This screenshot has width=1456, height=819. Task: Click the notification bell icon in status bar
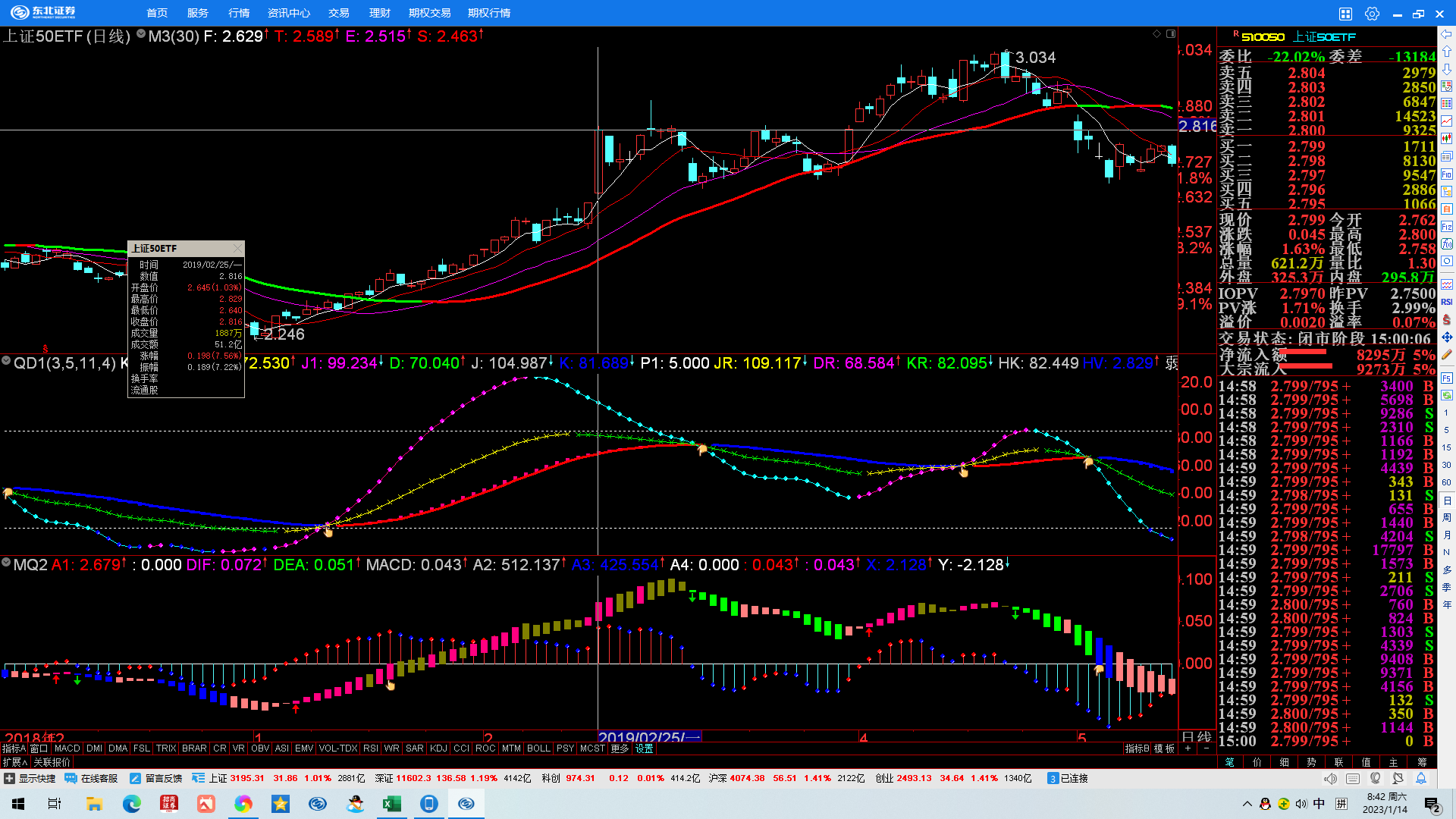pyautogui.click(x=1421, y=779)
